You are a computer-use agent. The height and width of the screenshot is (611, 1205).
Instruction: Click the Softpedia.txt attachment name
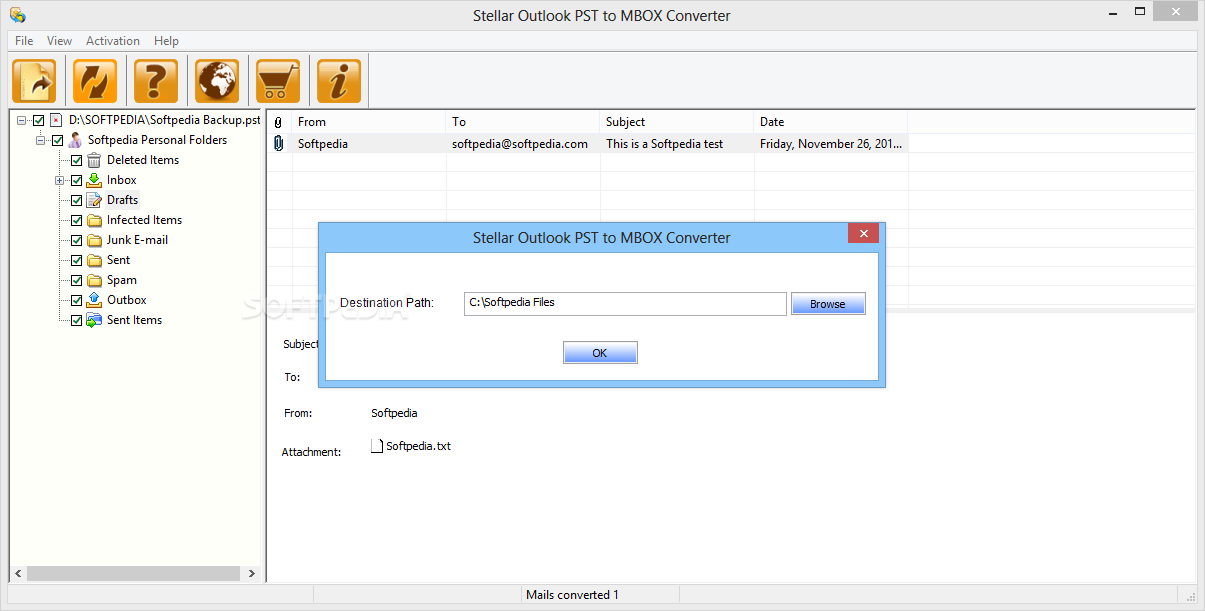pos(419,446)
